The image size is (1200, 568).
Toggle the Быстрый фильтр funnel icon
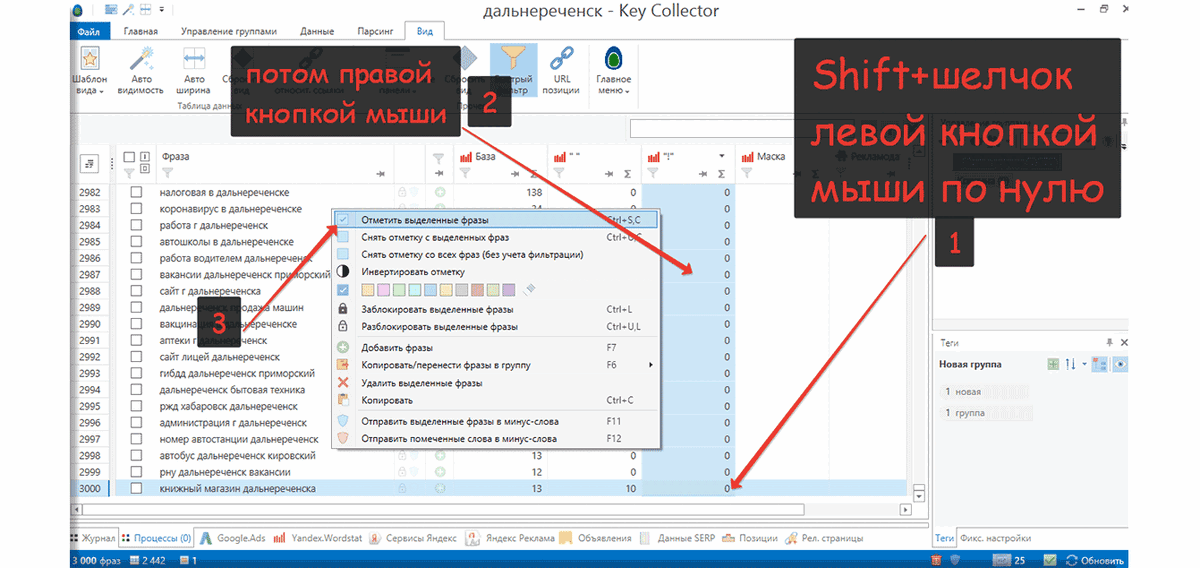pyautogui.click(x=514, y=58)
